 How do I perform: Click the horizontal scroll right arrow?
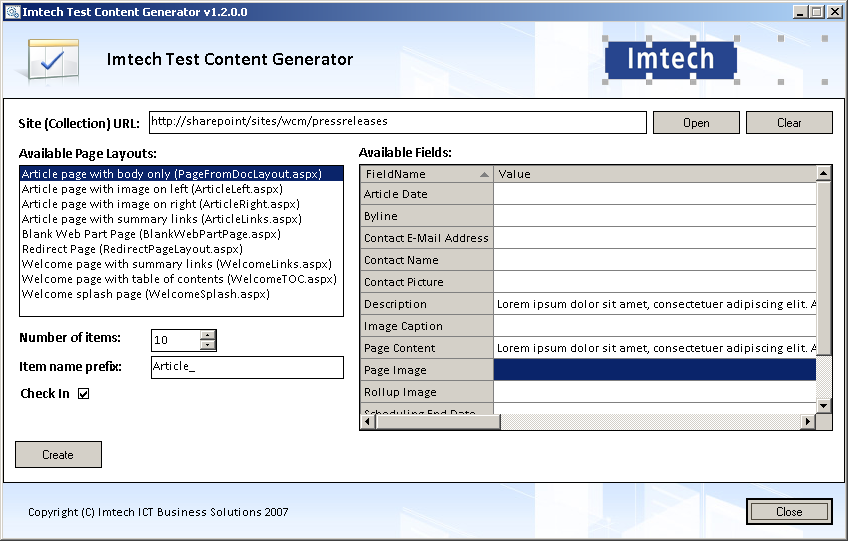pyautogui.click(x=808, y=421)
